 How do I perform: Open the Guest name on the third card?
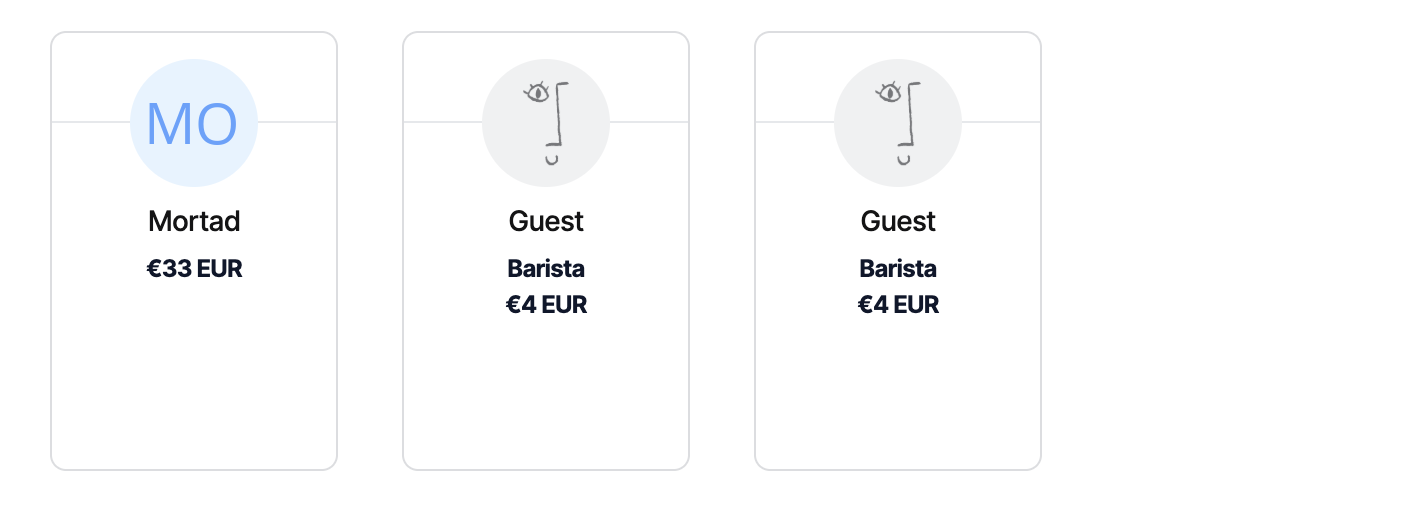pyautogui.click(x=898, y=220)
